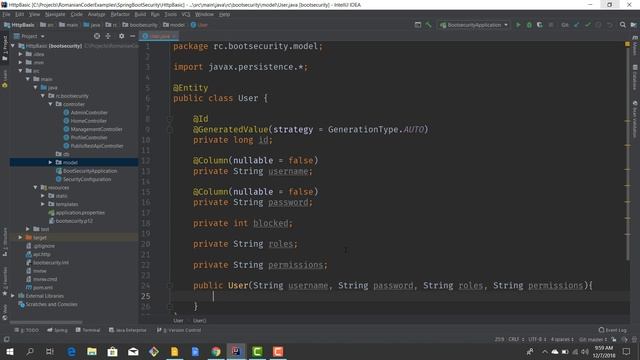This screenshot has width=640, height=360.
Task: Click the User() breadcrumb below editor
Action: (x=200, y=321)
